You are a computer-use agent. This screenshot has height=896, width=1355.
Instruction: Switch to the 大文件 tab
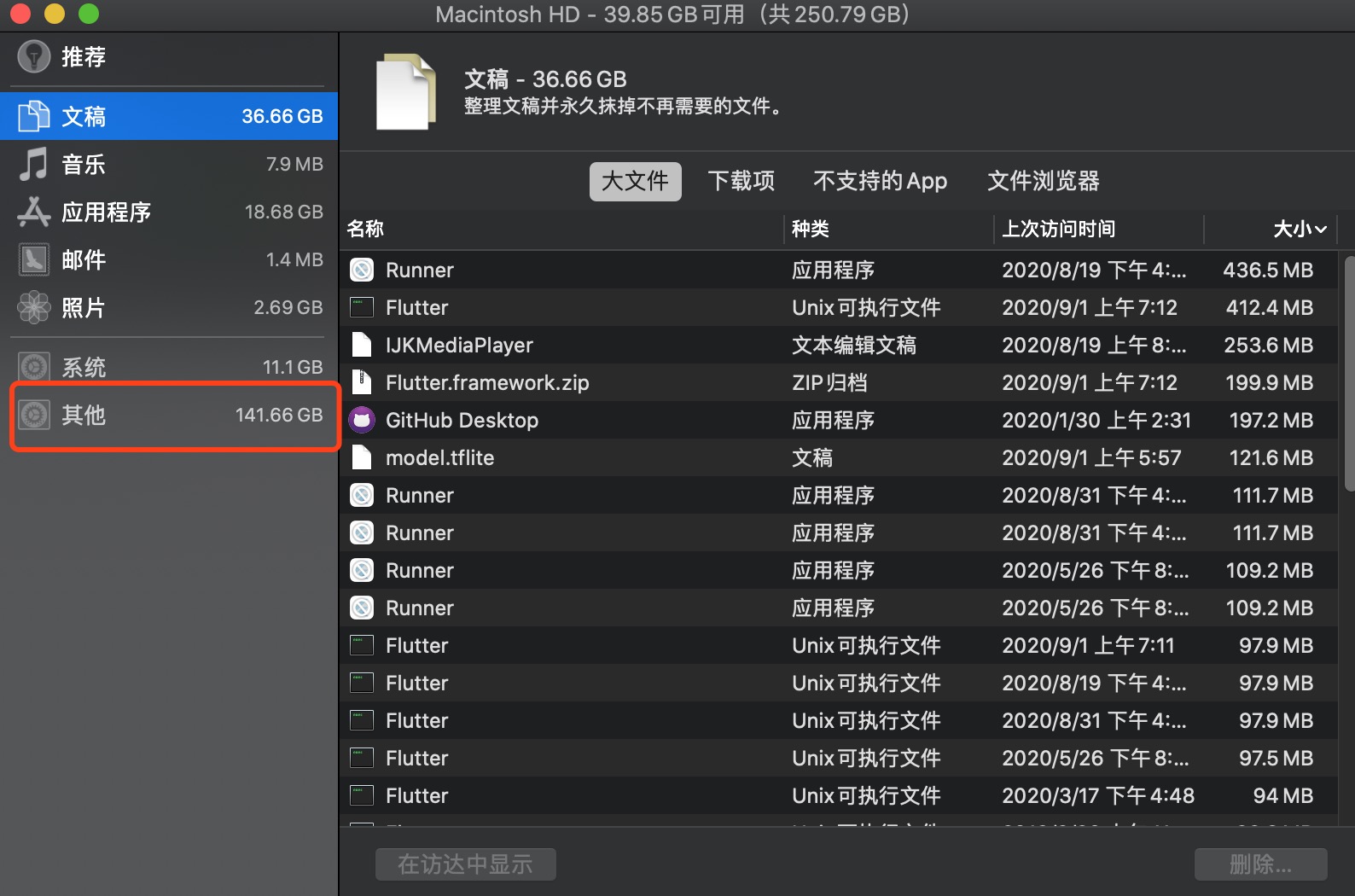(636, 181)
